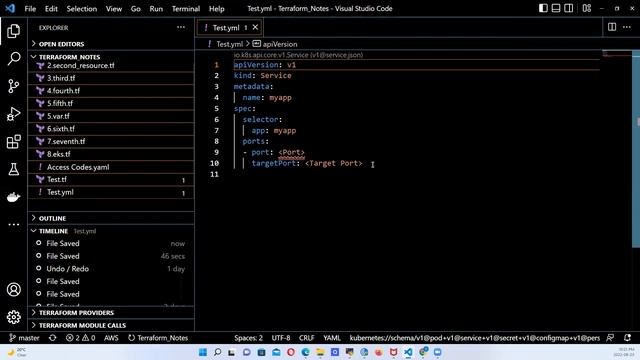640x360 pixels.
Task: Open Explorer views and more actions menu
Action: coord(181,27)
